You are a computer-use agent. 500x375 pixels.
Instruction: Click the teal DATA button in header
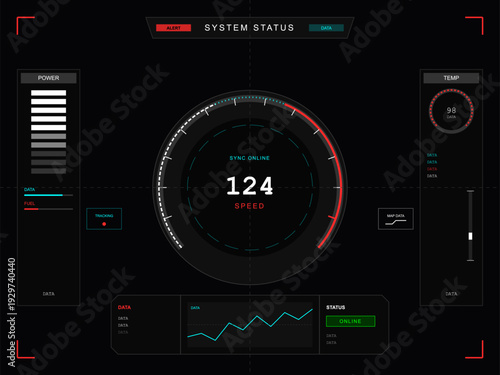(x=326, y=28)
